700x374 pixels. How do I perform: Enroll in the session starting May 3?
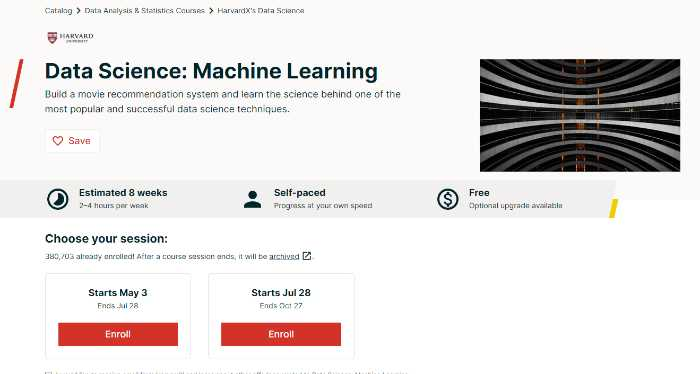pos(118,334)
